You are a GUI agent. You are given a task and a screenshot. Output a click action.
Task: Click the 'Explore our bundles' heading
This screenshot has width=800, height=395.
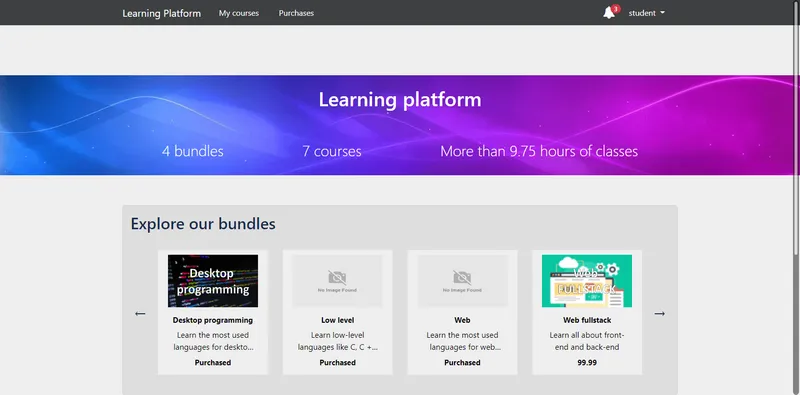203,224
